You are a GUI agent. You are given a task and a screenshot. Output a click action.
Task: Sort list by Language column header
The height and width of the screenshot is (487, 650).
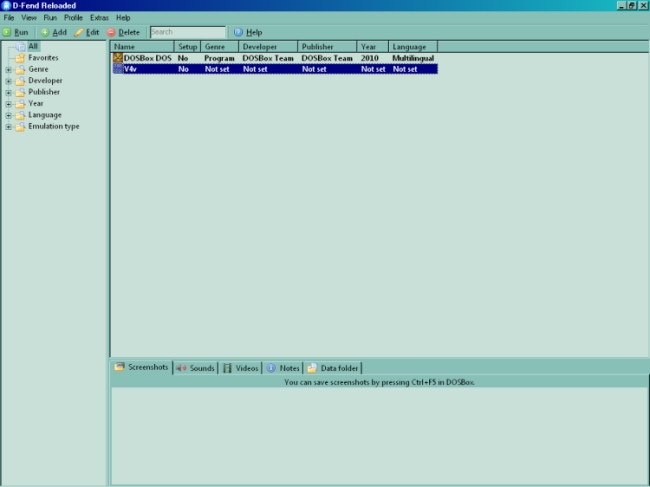(x=413, y=46)
